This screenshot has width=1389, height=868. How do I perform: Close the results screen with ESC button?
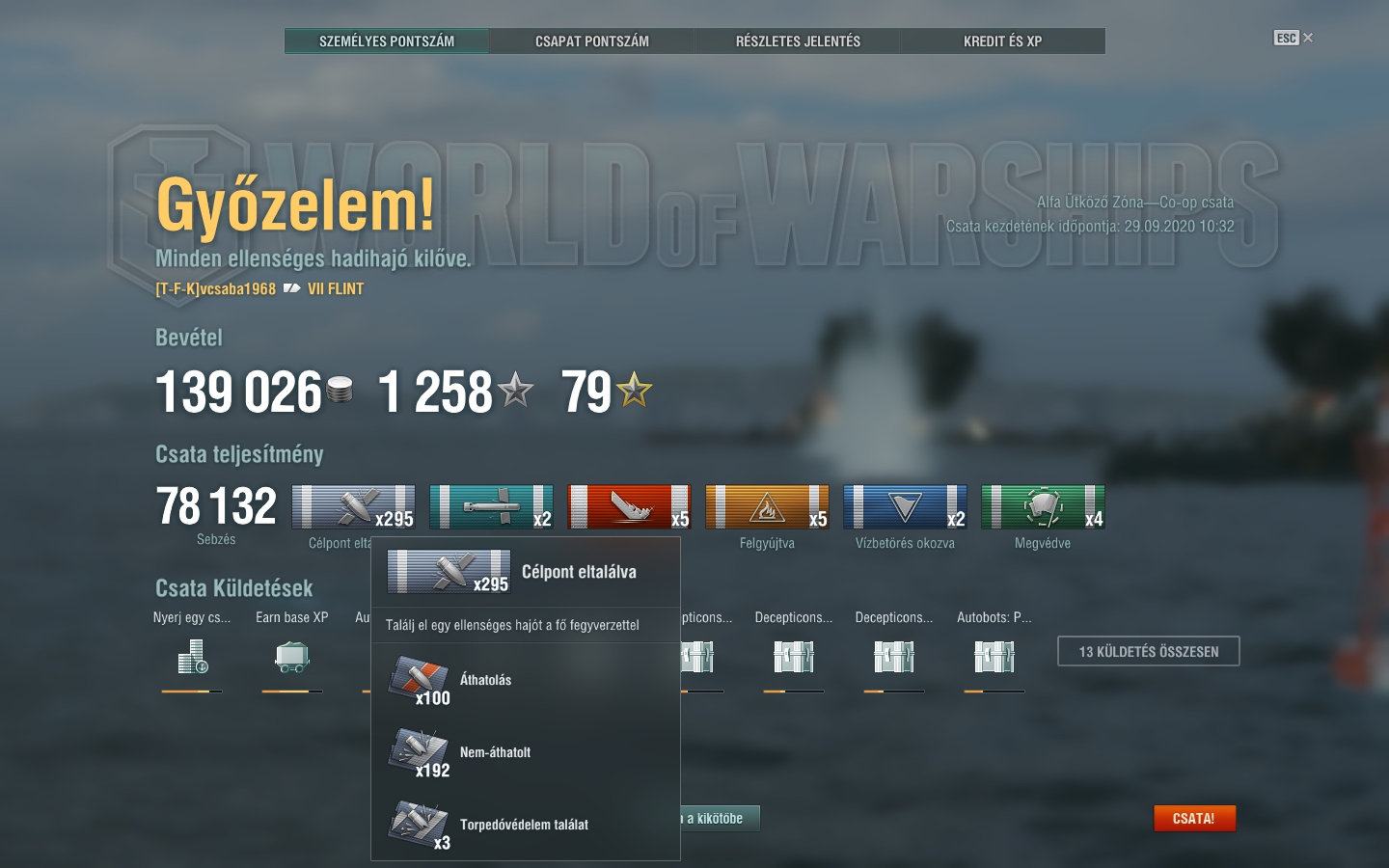1294,38
